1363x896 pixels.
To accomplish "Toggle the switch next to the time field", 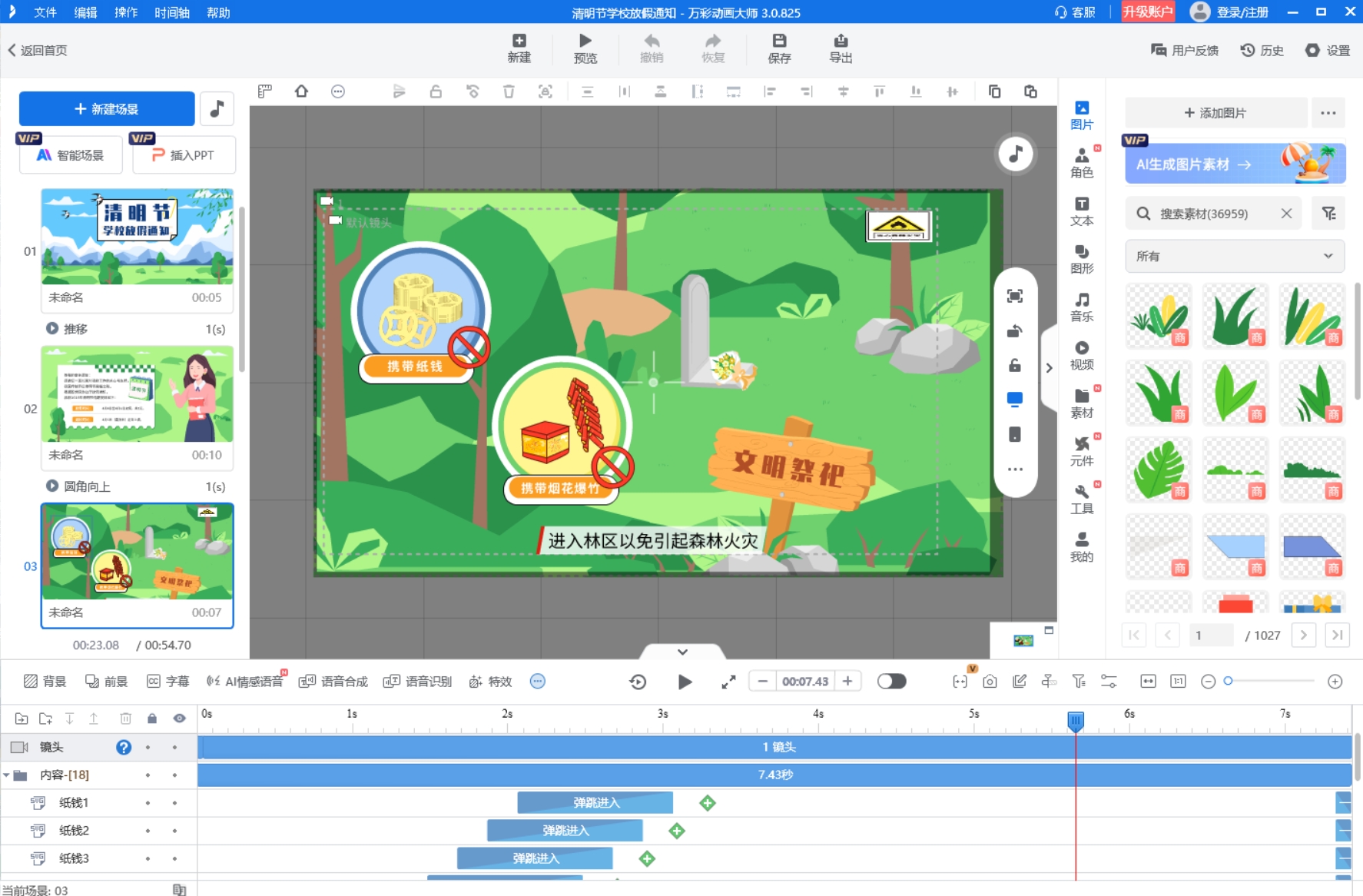I will (891, 682).
